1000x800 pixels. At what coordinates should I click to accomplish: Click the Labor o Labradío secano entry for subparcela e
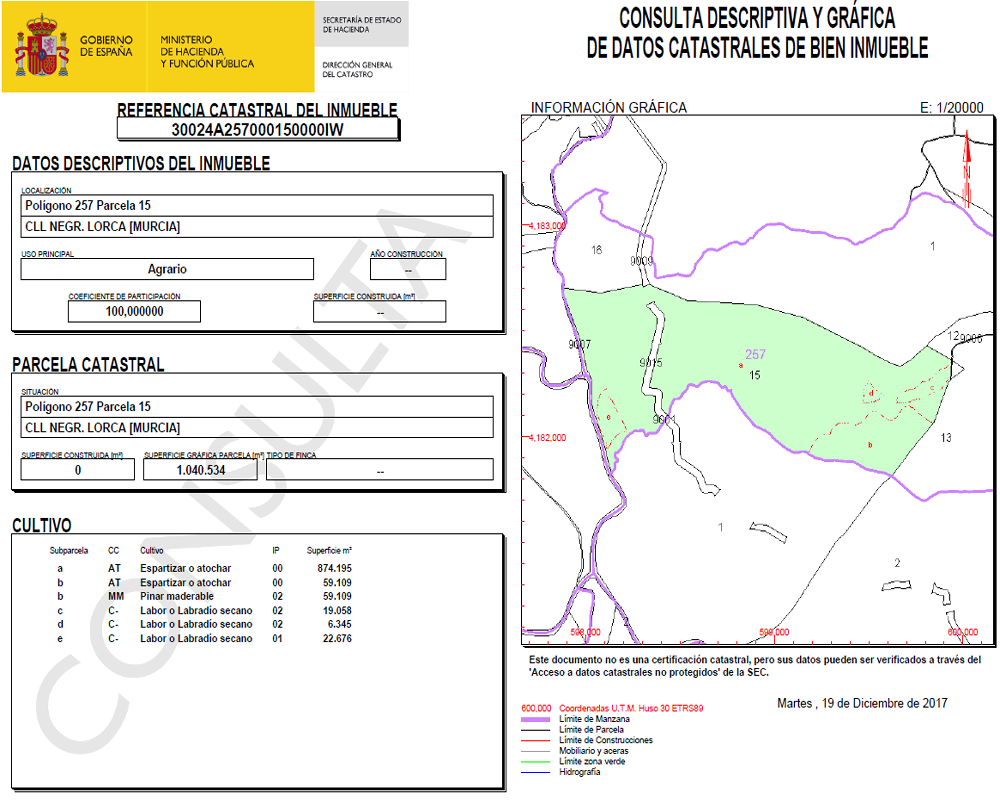pos(196,639)
